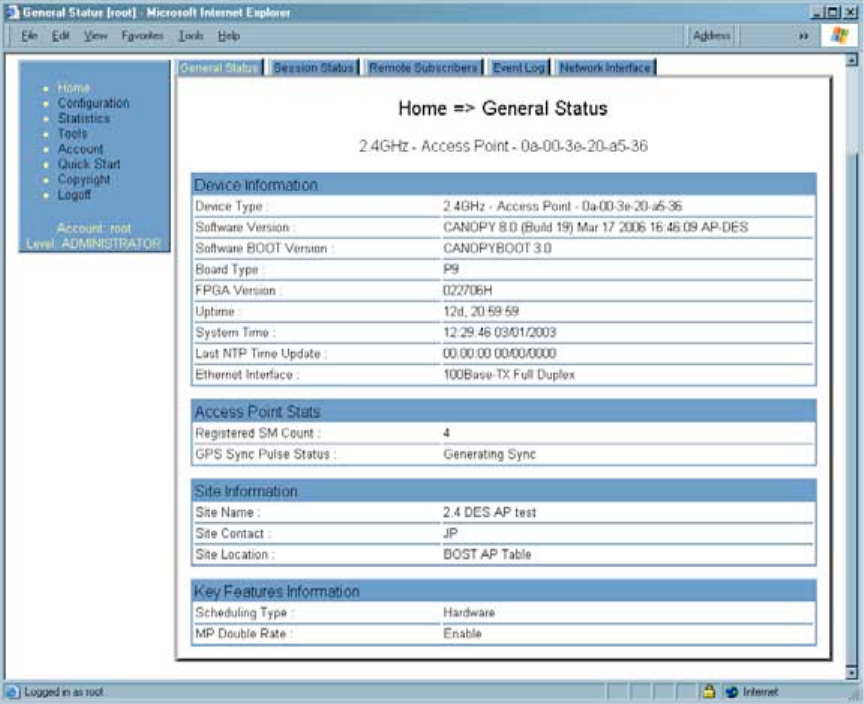
Task: Click the Site Contact value JP
Action: pyautogui.click(x=450, y=533)
